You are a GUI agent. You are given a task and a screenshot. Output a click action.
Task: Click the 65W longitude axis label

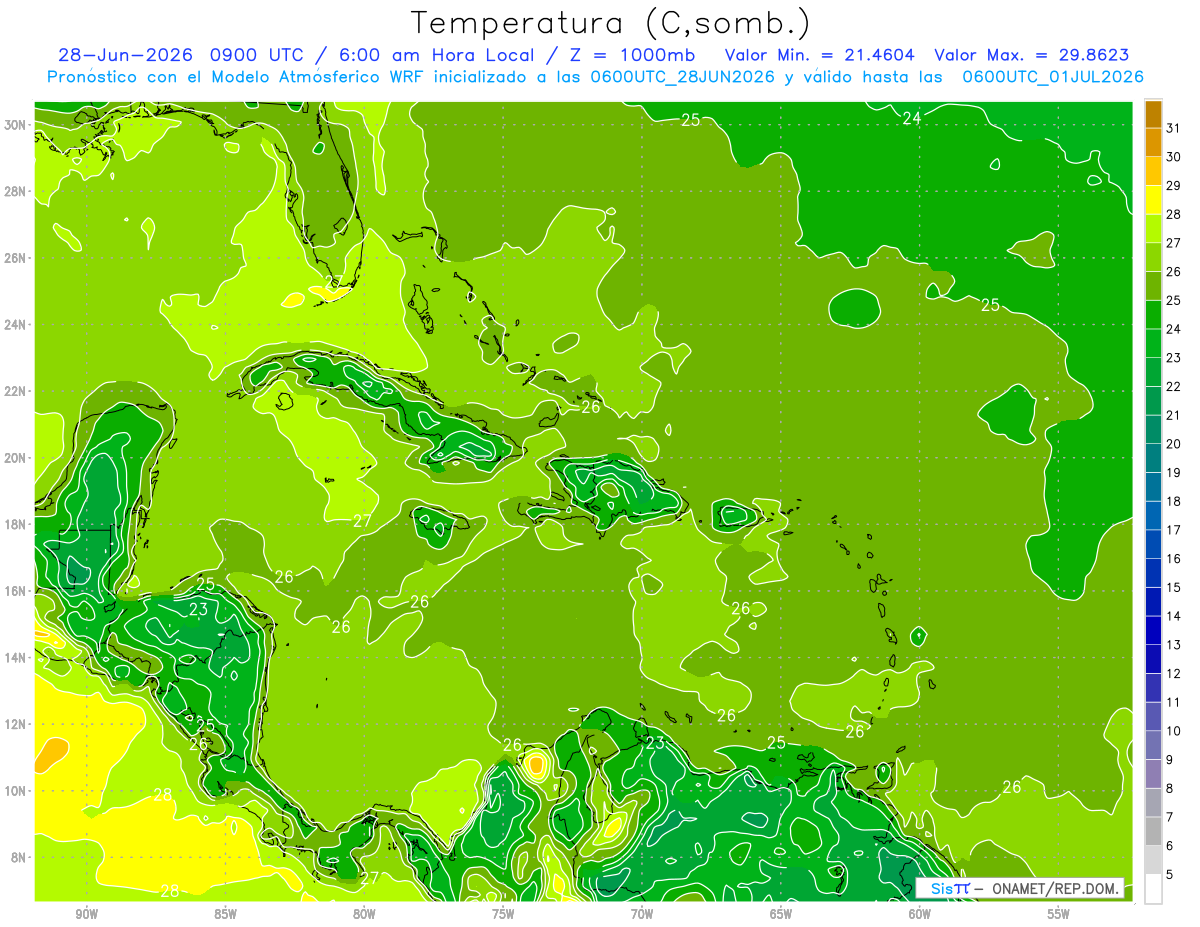pyautogui.click(x=781, y=914)
